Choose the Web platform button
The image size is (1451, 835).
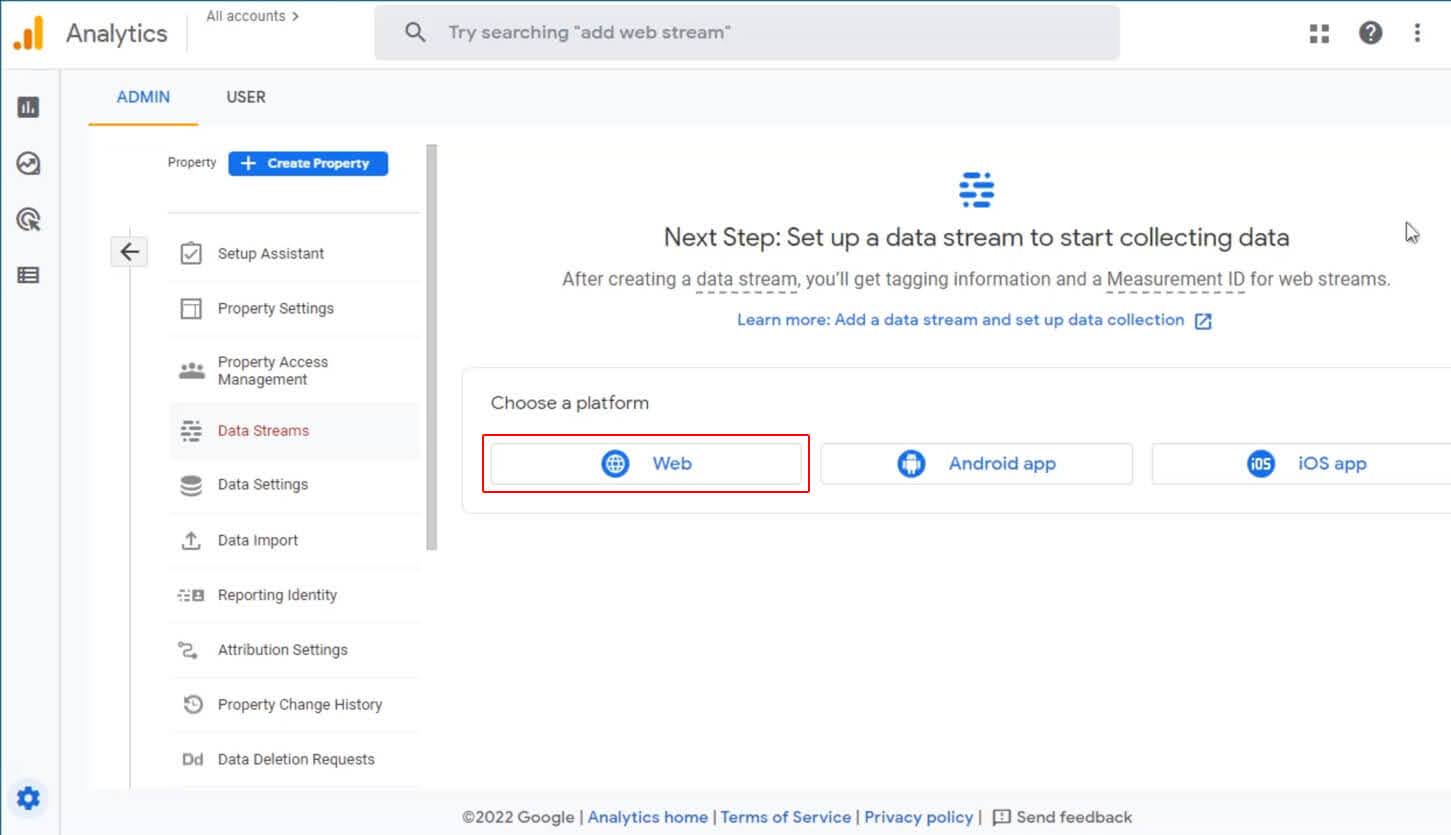point(646,464)
